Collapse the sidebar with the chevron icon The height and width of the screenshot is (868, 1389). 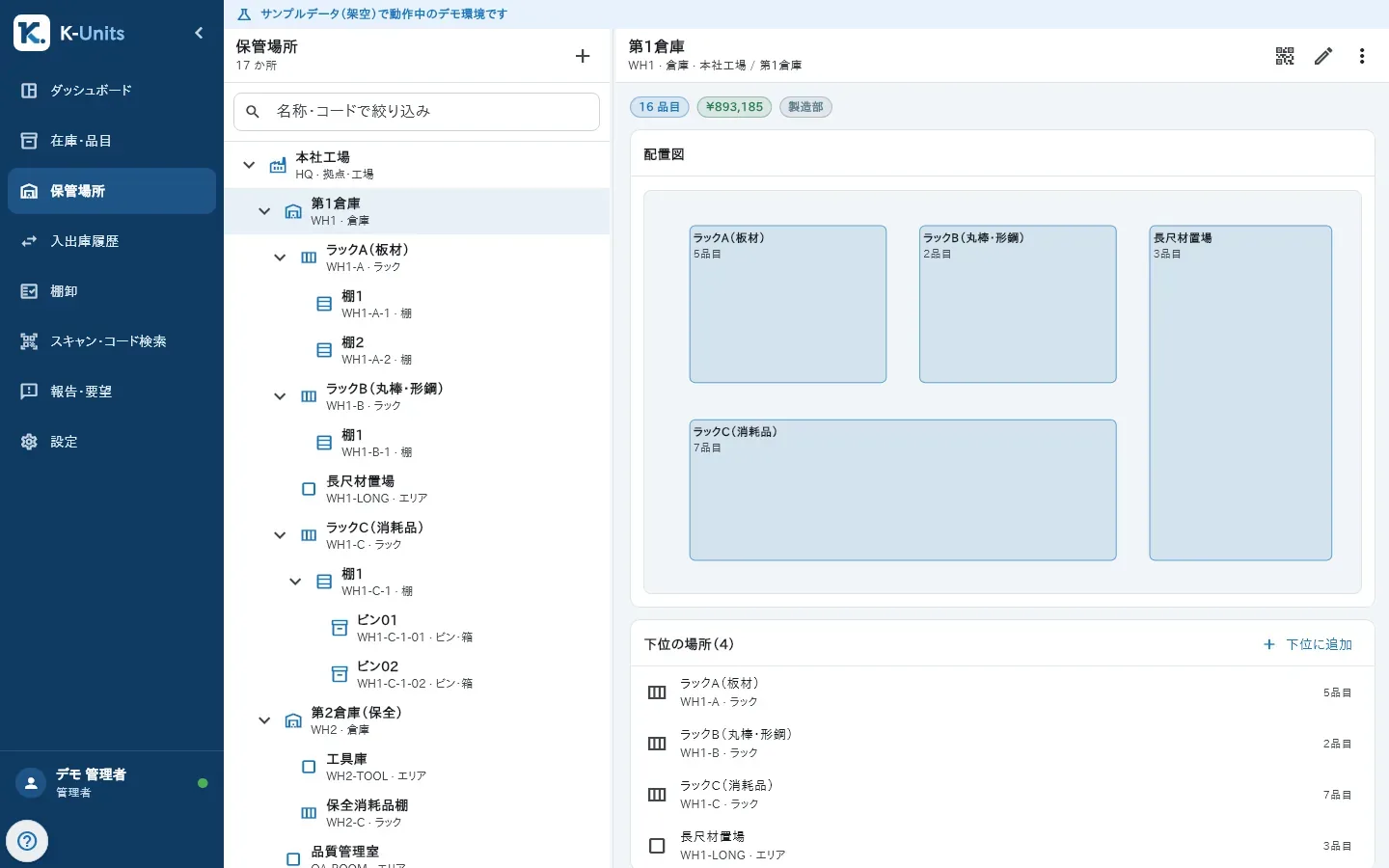coord(199,33)
